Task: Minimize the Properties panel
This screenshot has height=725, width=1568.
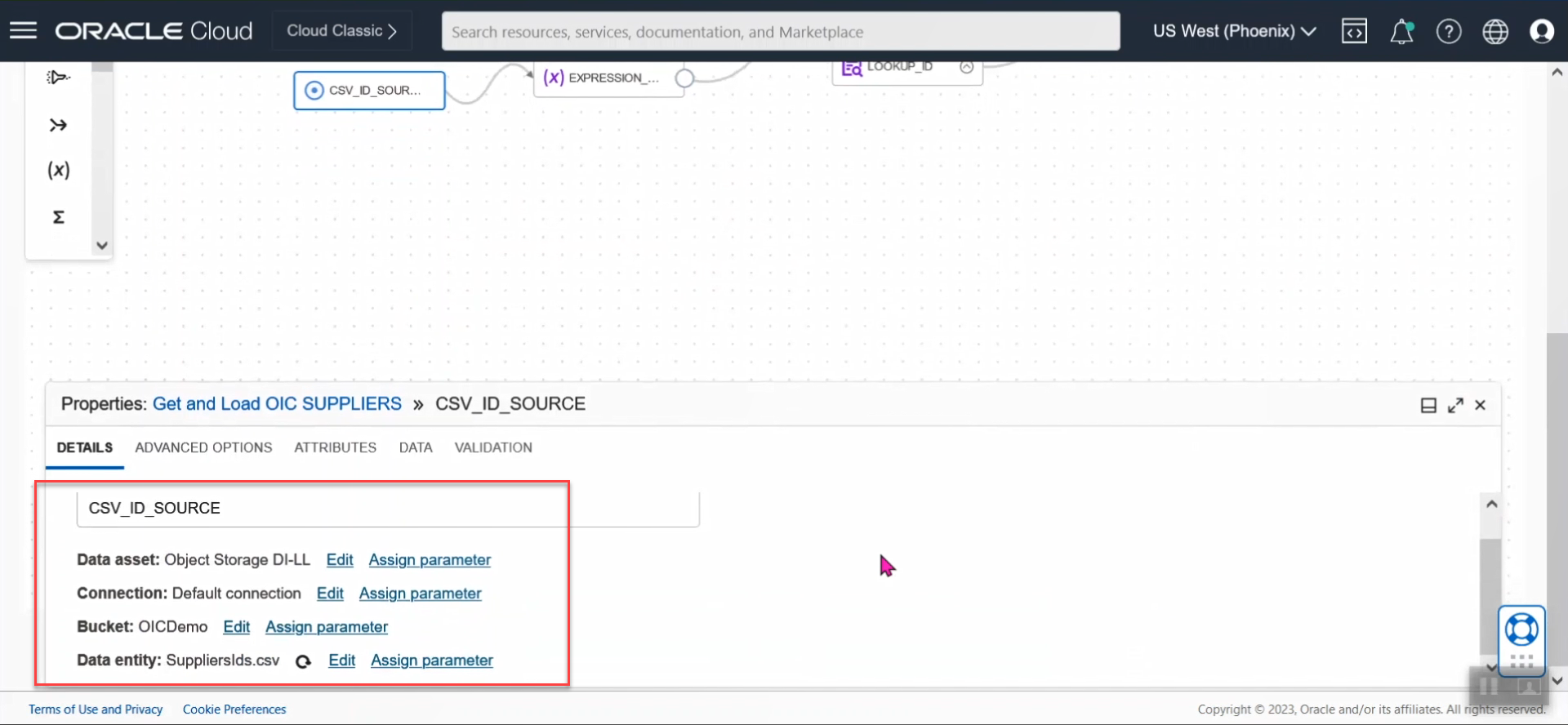Action: (x=1428, y=405)
